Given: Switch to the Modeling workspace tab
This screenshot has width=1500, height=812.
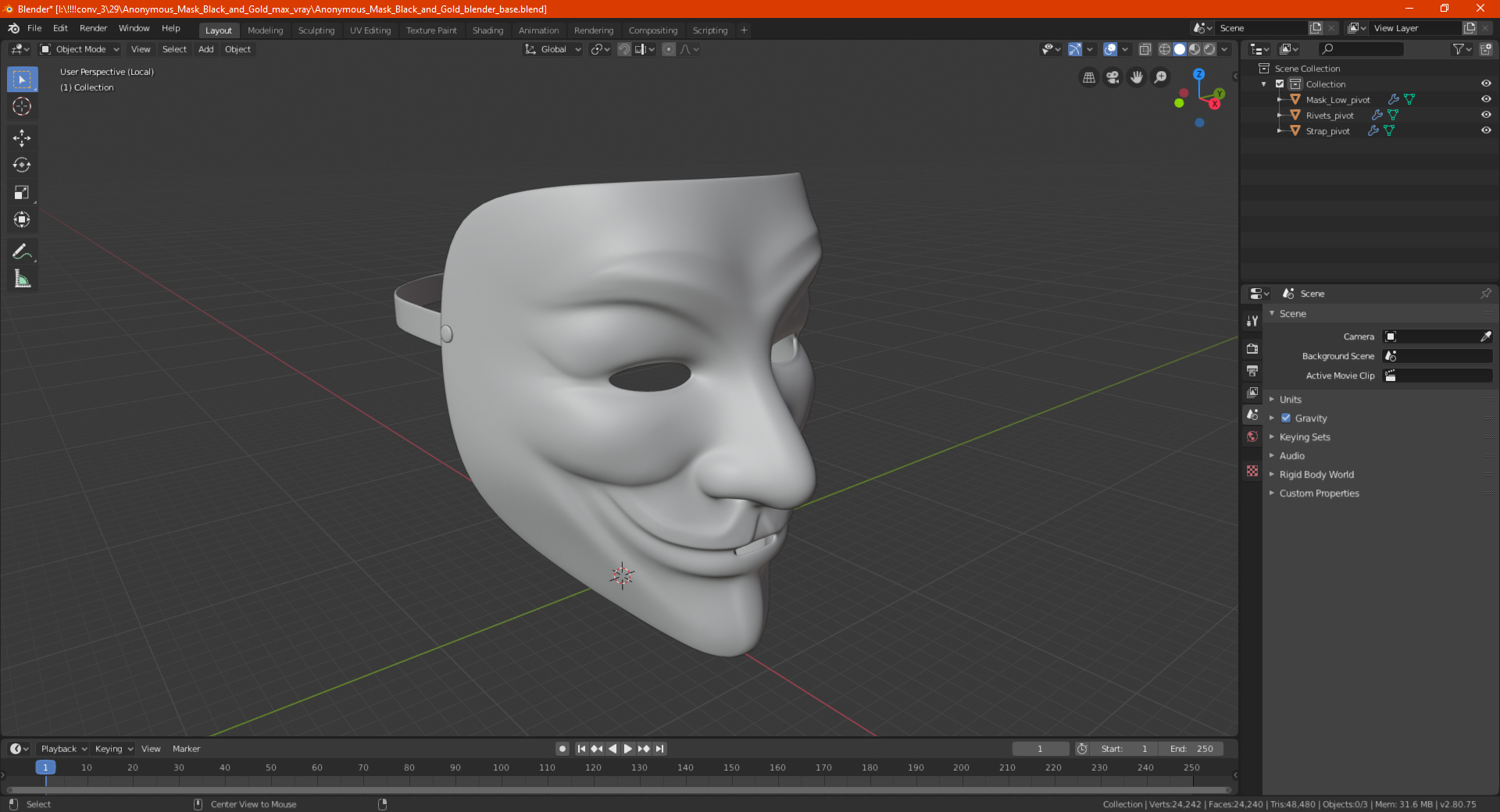Looking at the screenshot, I should 265,30.
